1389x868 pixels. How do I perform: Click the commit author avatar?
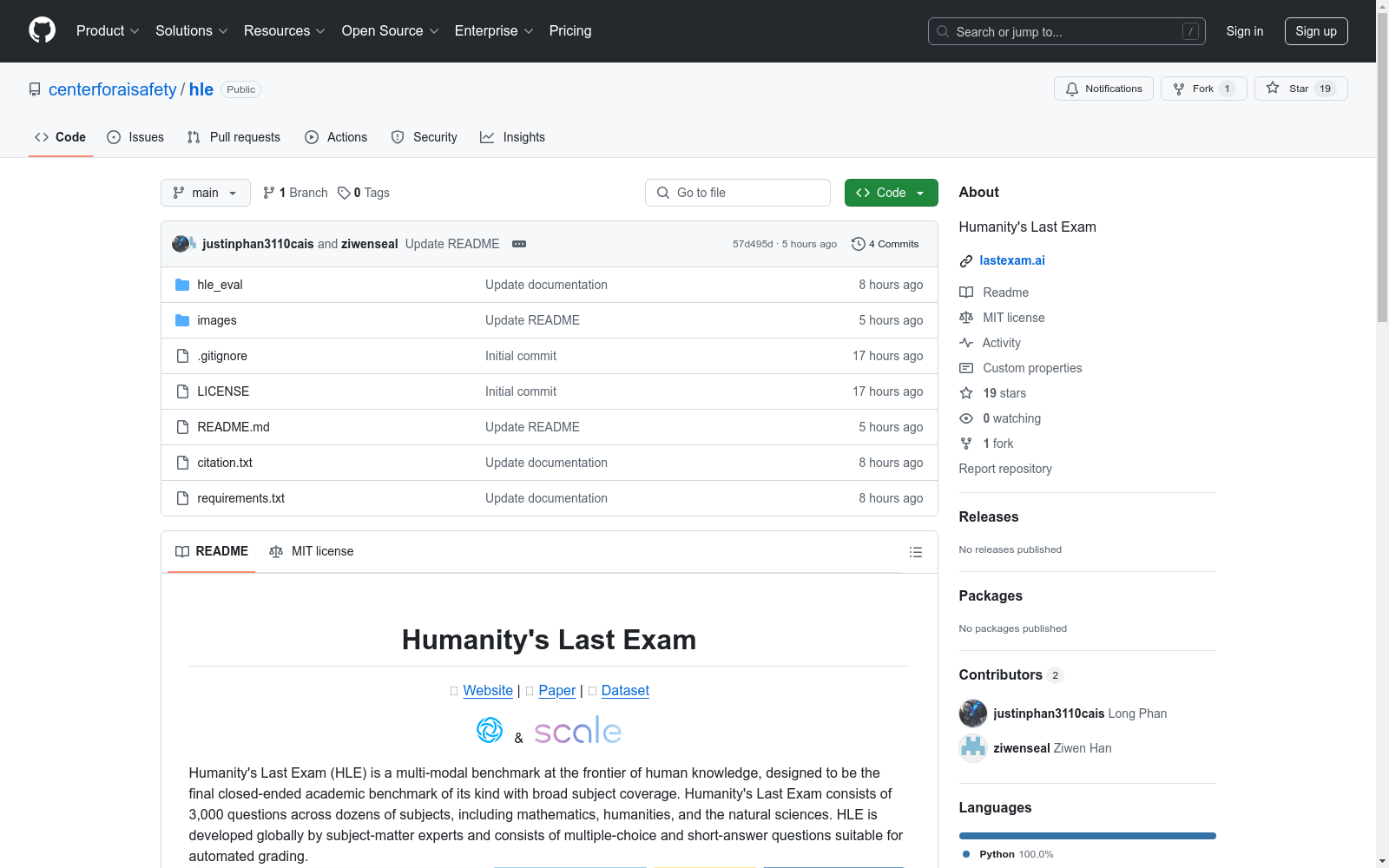point(181,244)
